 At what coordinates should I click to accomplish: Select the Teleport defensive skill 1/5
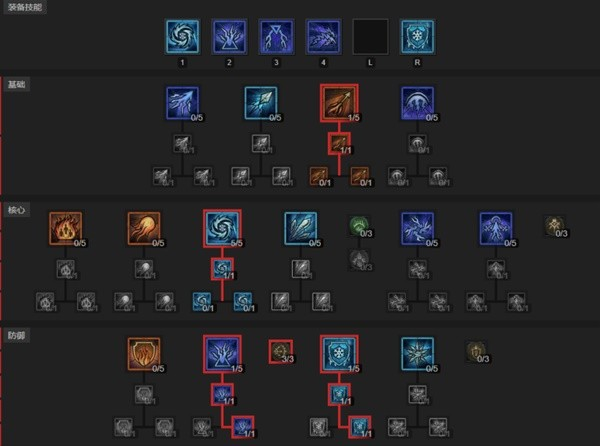point(222,354)
